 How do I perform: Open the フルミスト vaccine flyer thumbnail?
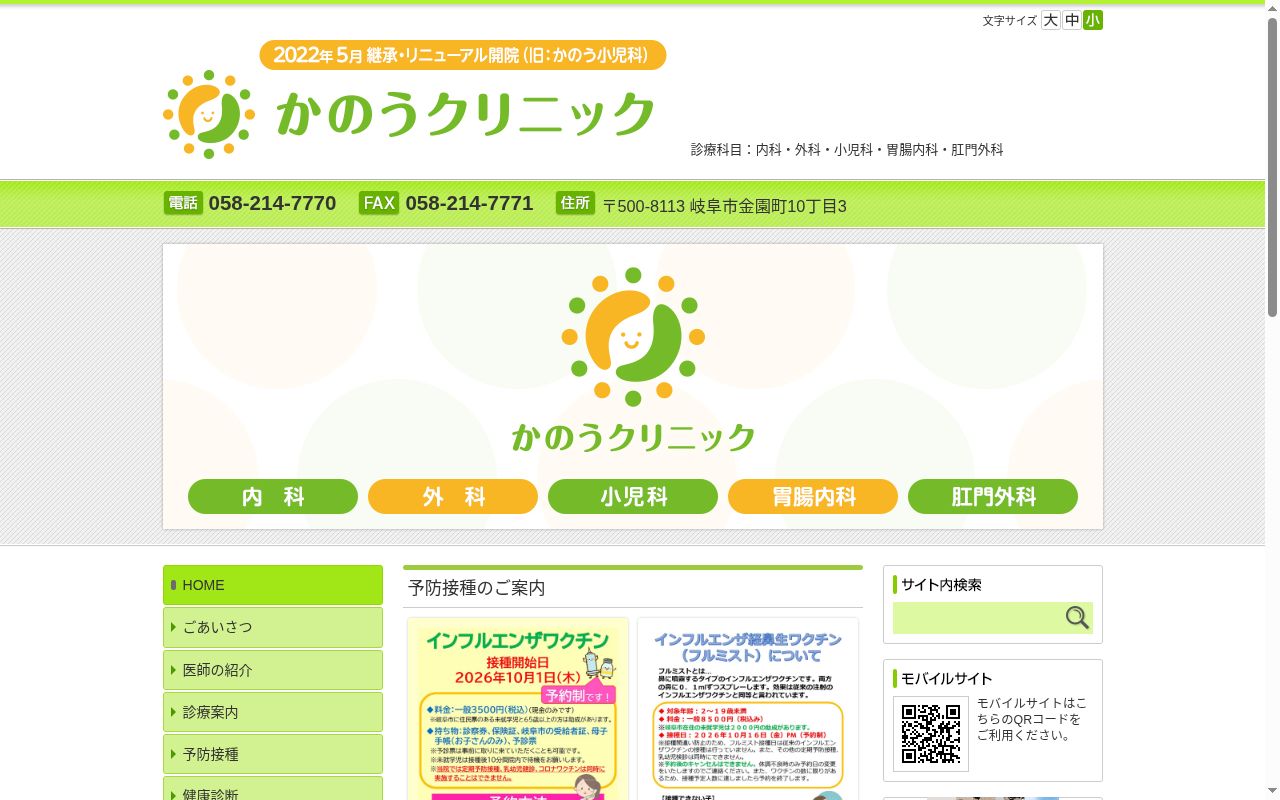[x=748, y=709]
